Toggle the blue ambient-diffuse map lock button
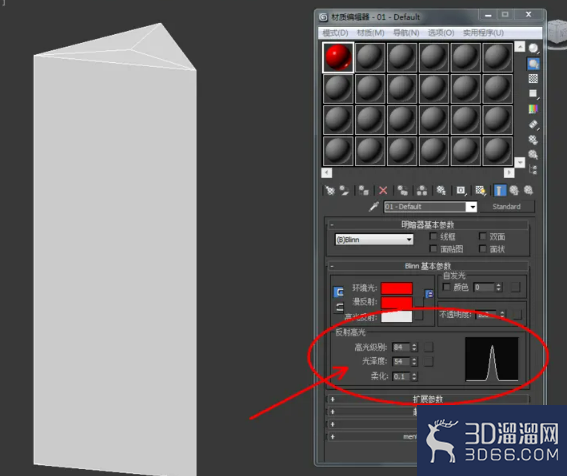Viewport: 567px width, 476px height. tap(429, 294)
